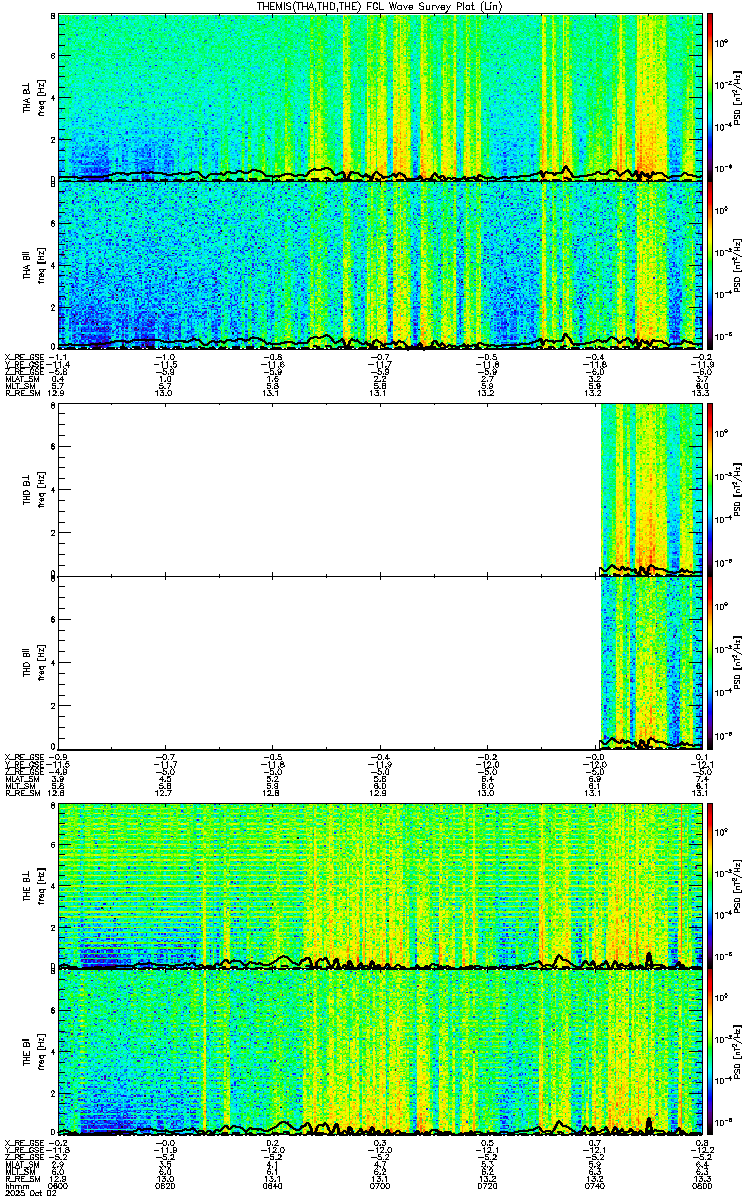750x1200 pixels.
Task: Click the THA X_RE_GSE ephemeris row label
Action: pyautogui.click(x=22, y=356)
